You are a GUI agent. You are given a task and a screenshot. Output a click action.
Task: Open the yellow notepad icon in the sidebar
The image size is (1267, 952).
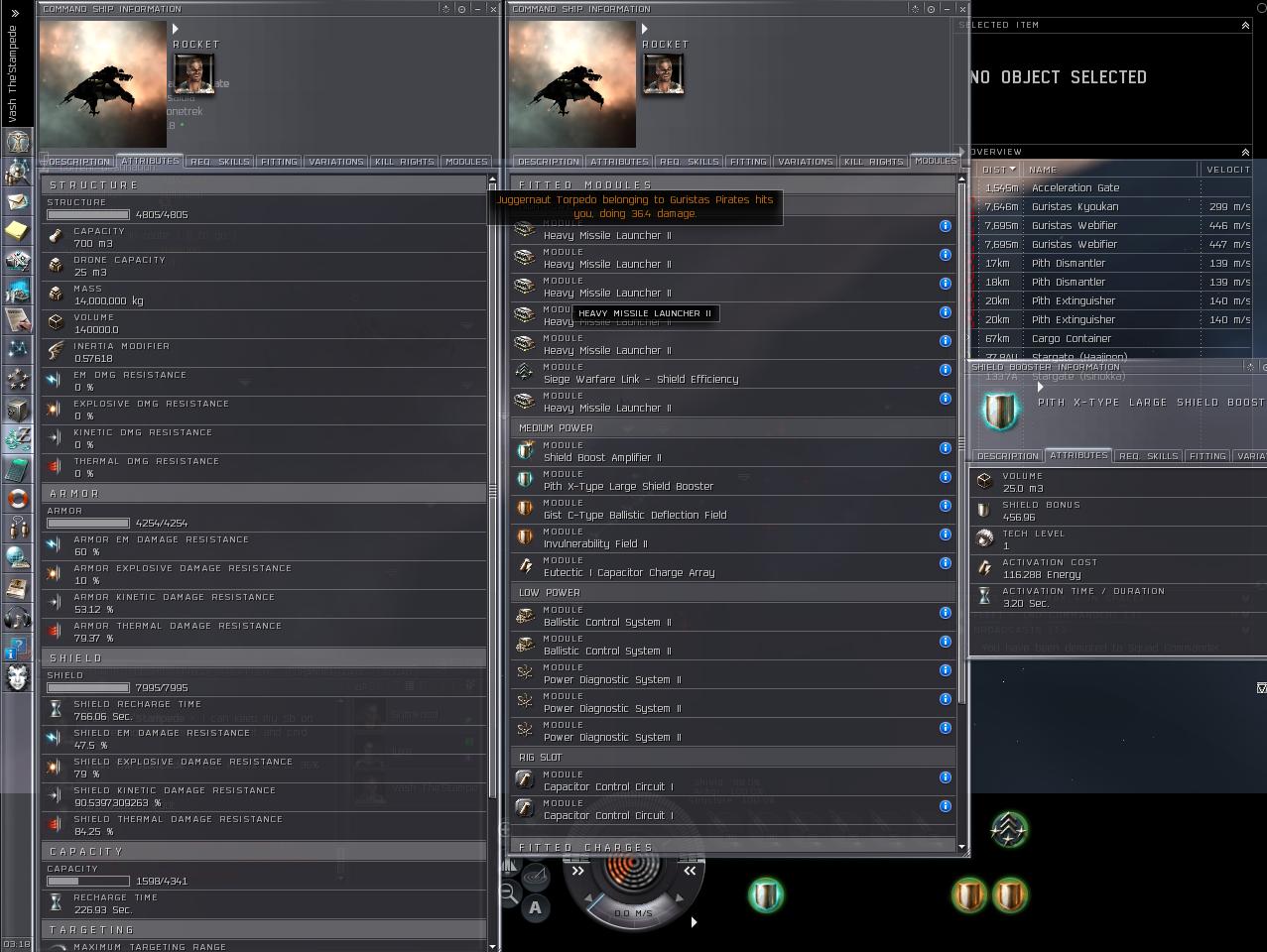coord(17,230)
